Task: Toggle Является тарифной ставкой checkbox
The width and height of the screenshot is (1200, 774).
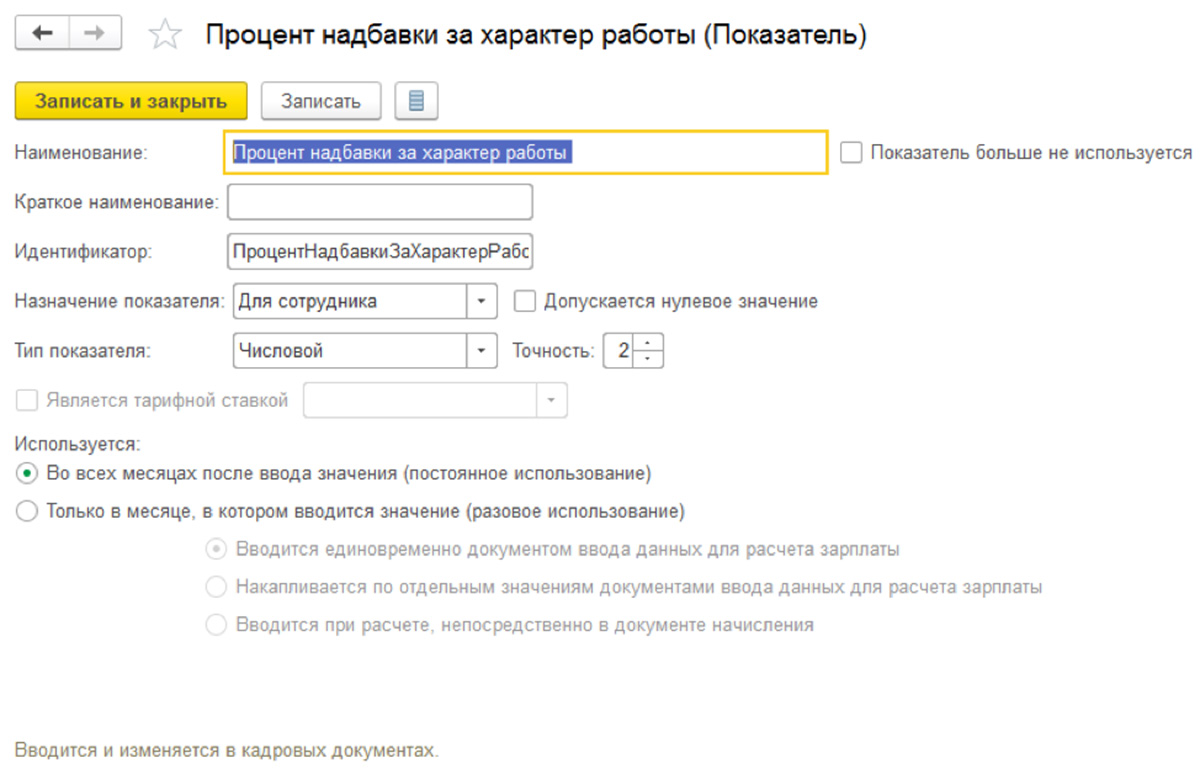Action: pyautogui.click(x=25, y=400)
